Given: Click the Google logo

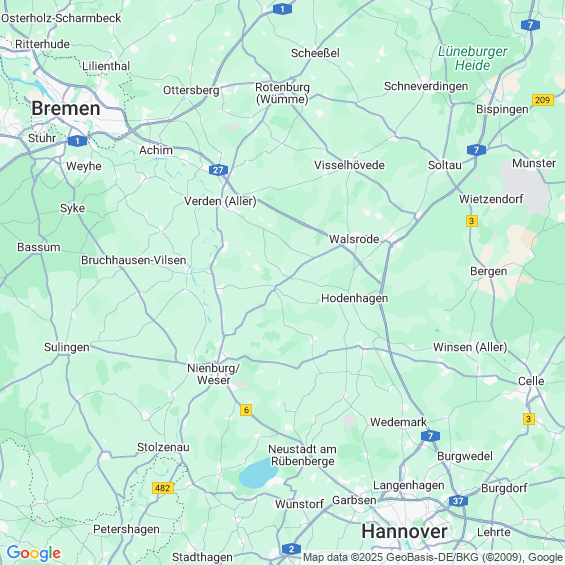Looking at the screenshot, I should (x=34, y=553).
